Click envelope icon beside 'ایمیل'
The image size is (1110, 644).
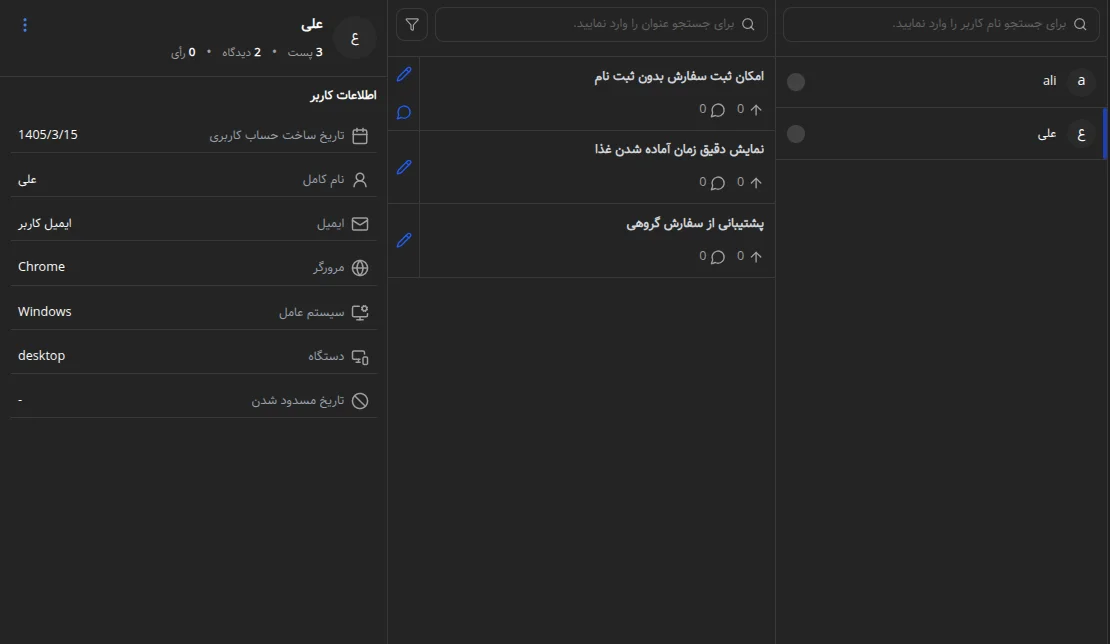click(360, 224)
